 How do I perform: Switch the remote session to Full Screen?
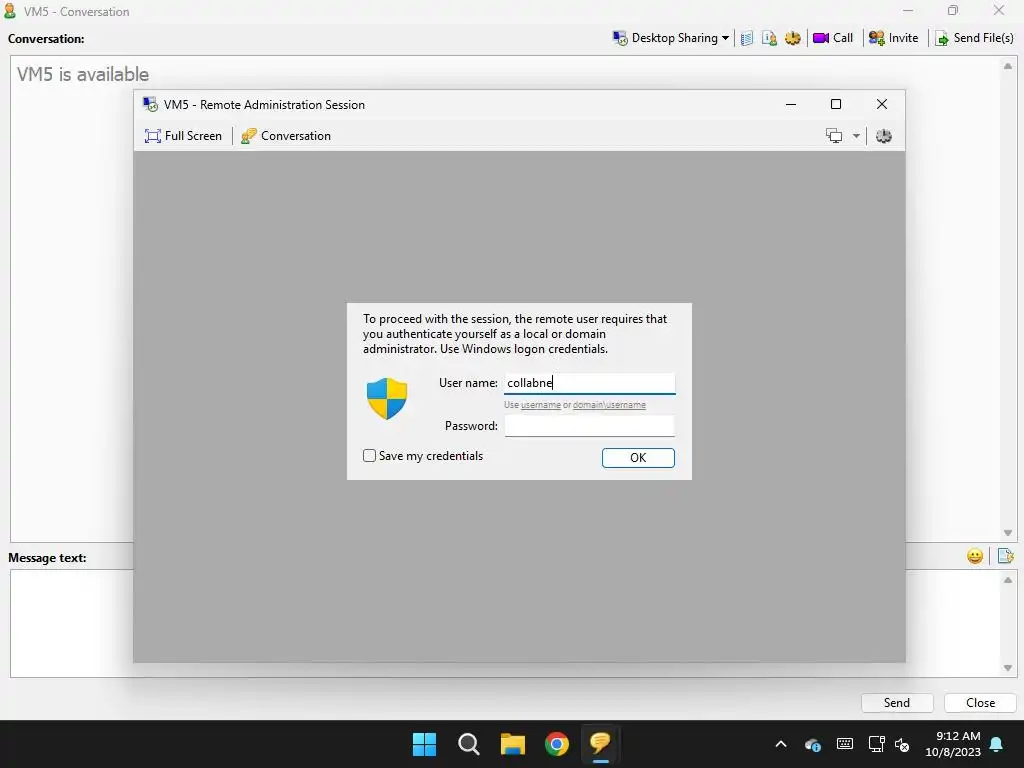(184, 136)
